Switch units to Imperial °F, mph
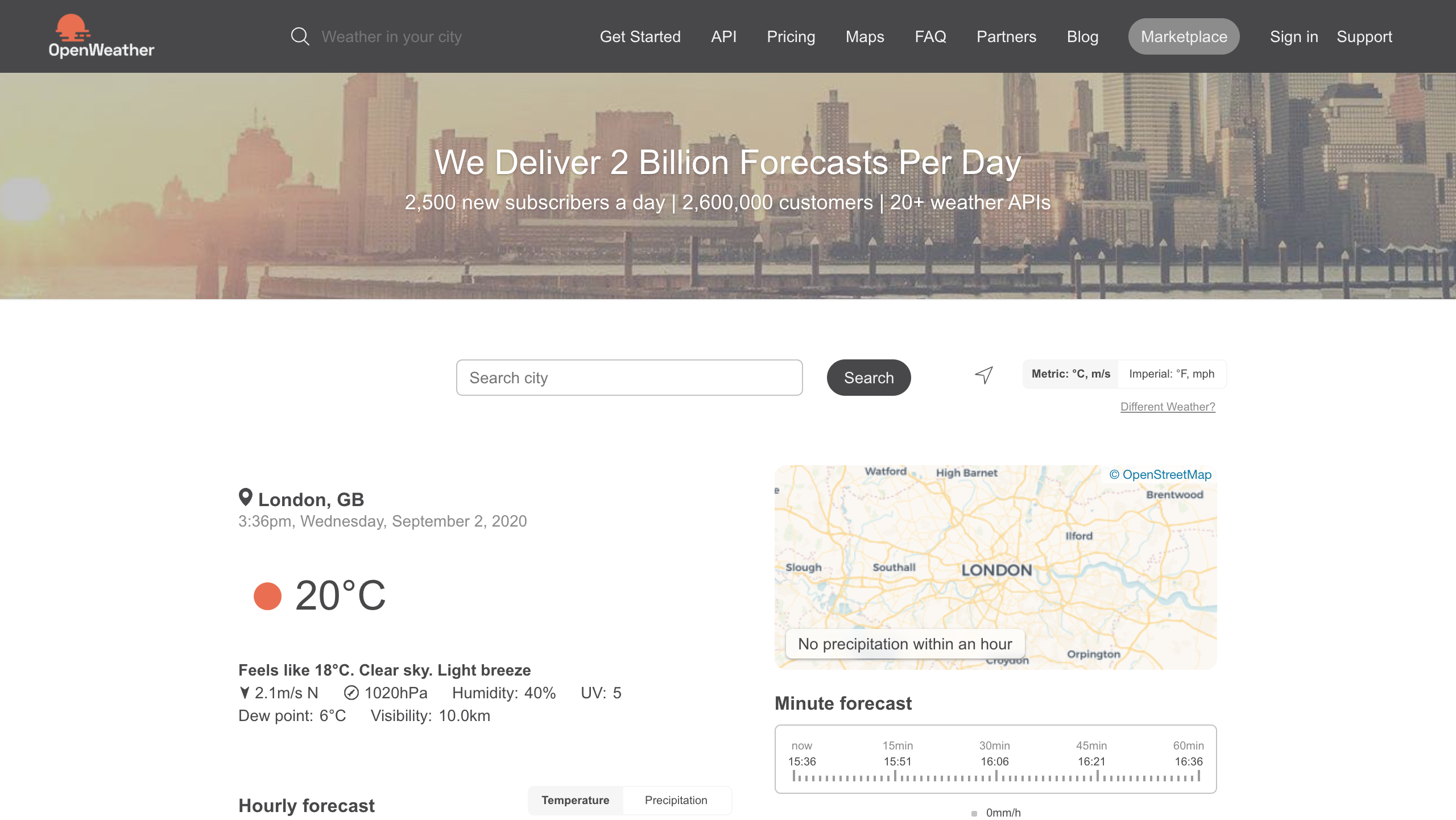Screen dimensions: 1456x820 click(1171, 374)
